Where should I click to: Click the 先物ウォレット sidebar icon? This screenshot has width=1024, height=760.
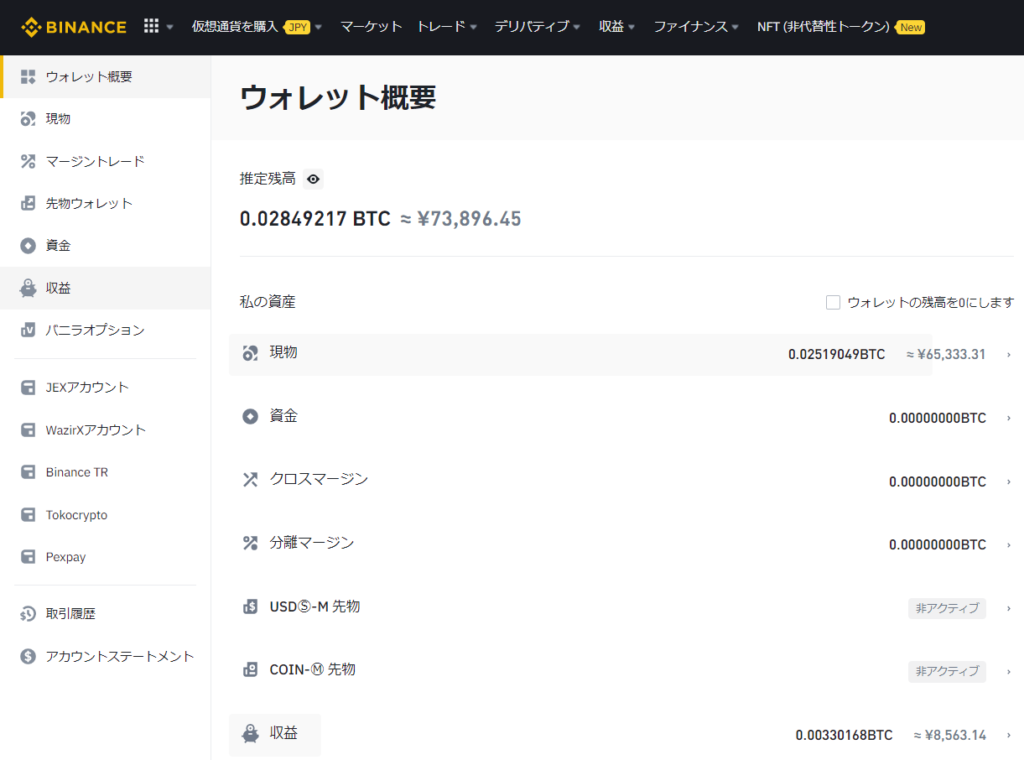click(28, 203)
